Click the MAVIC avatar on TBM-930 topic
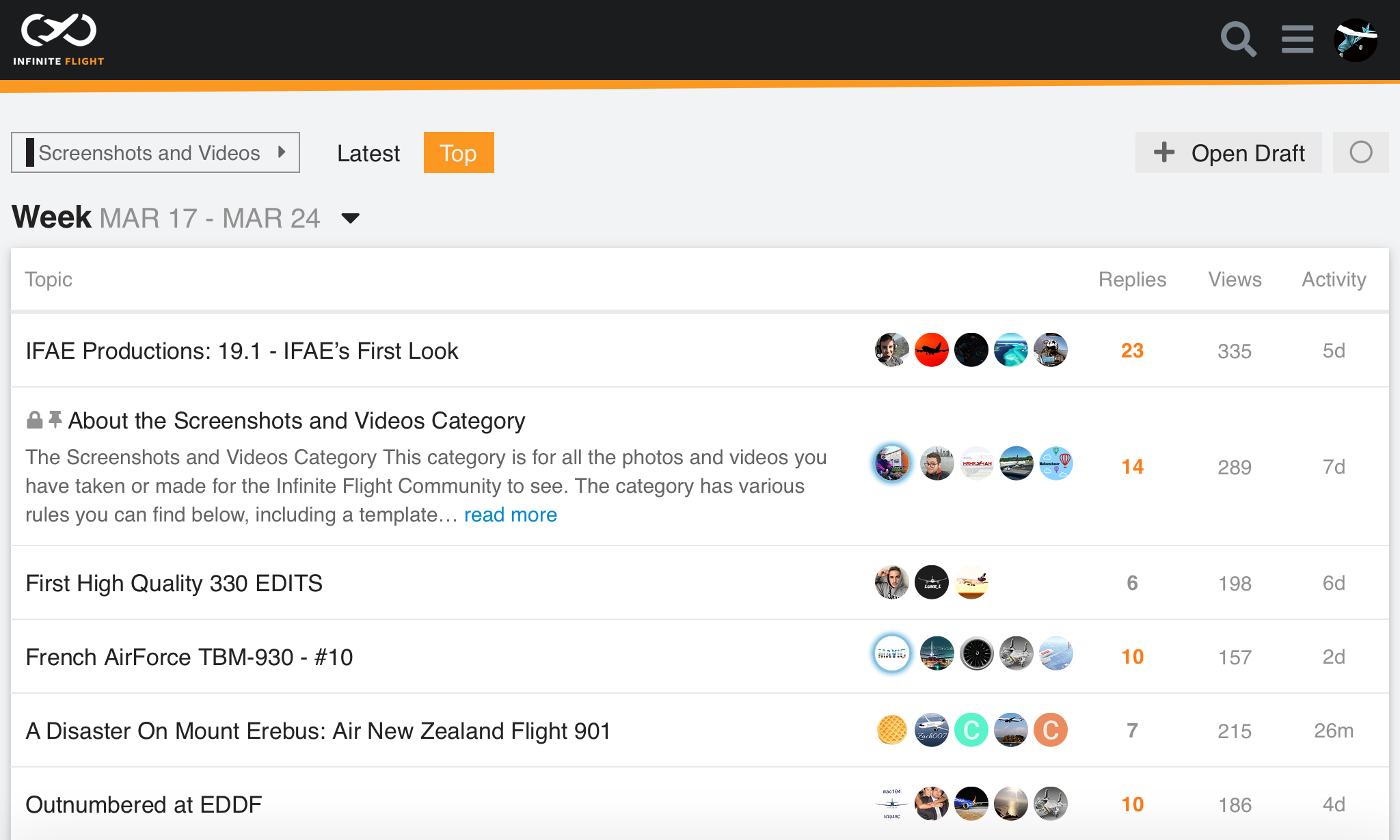Screen dimensions: 1400x840 pyautogui.click(x=891, y=654)
